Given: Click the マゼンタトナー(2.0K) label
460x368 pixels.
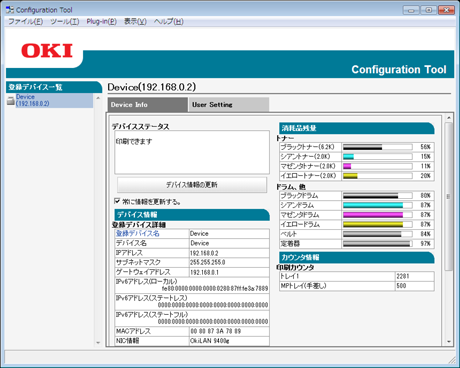Looking at the screenshot, I should (x=308, y=166).
